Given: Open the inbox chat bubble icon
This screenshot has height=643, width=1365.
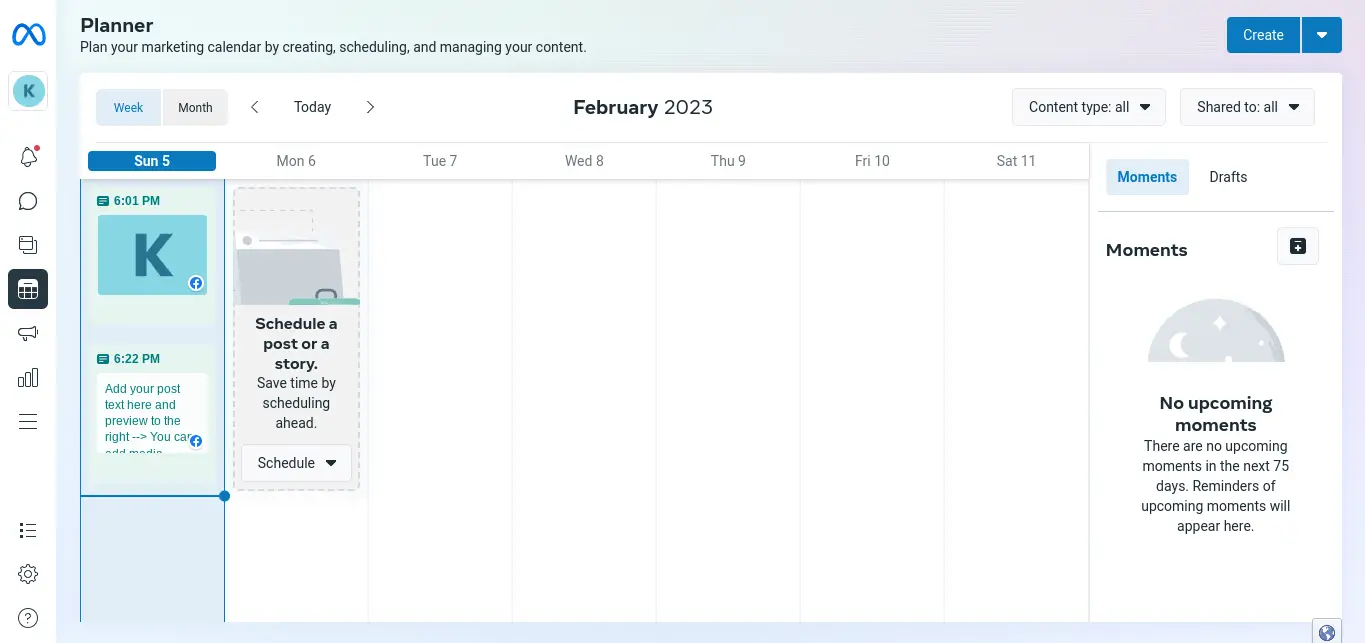Looking at the screenshot, I should tap(28, 202).
